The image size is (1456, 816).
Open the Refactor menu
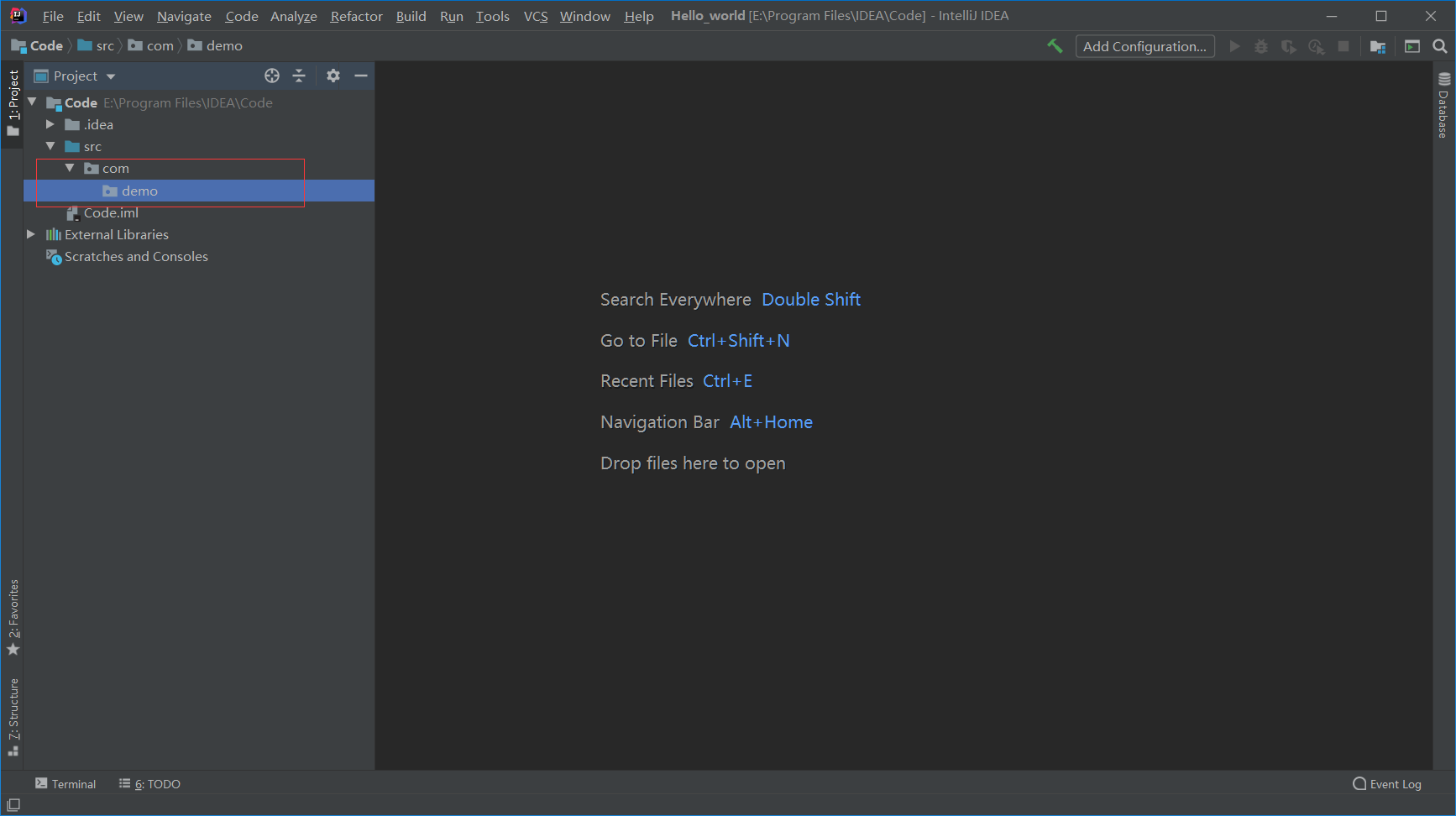356,15
